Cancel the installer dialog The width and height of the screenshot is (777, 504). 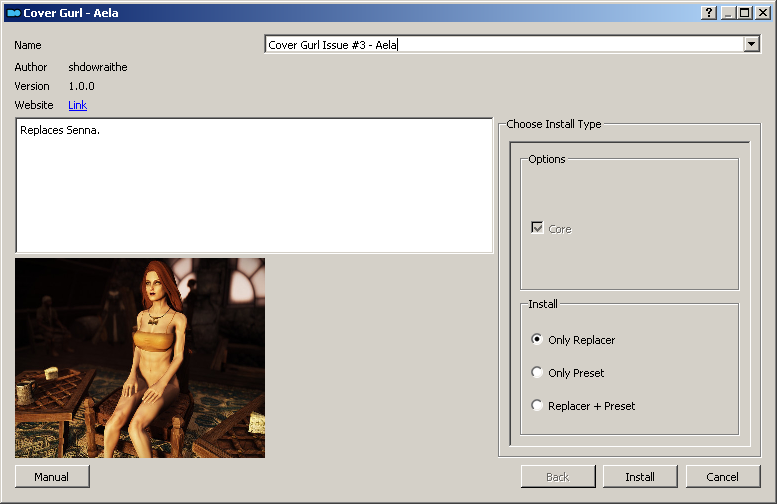pyautogui.click(x=723, y=477)
